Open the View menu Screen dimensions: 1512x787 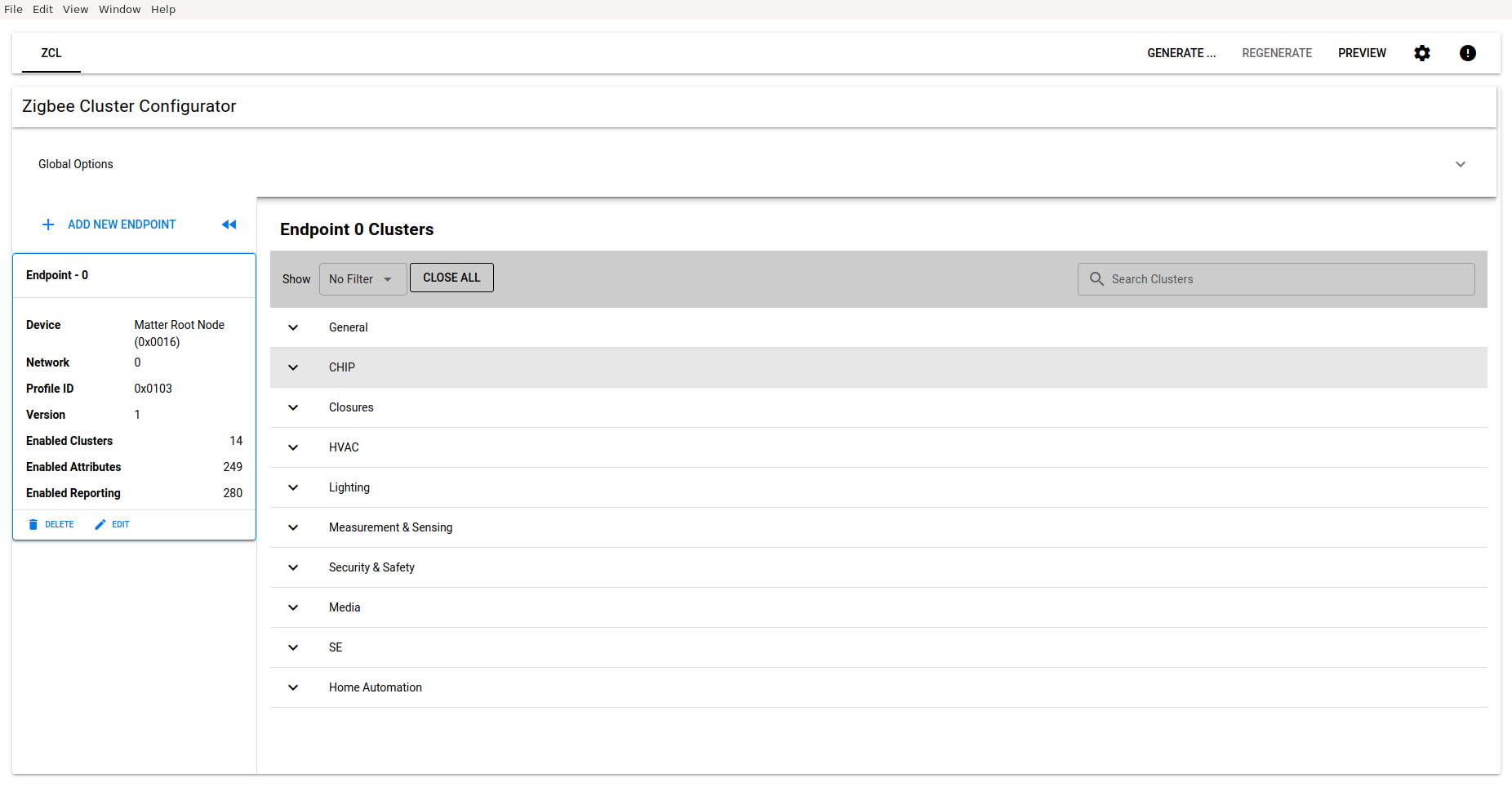pyautogui.click(x=75, y=9)
